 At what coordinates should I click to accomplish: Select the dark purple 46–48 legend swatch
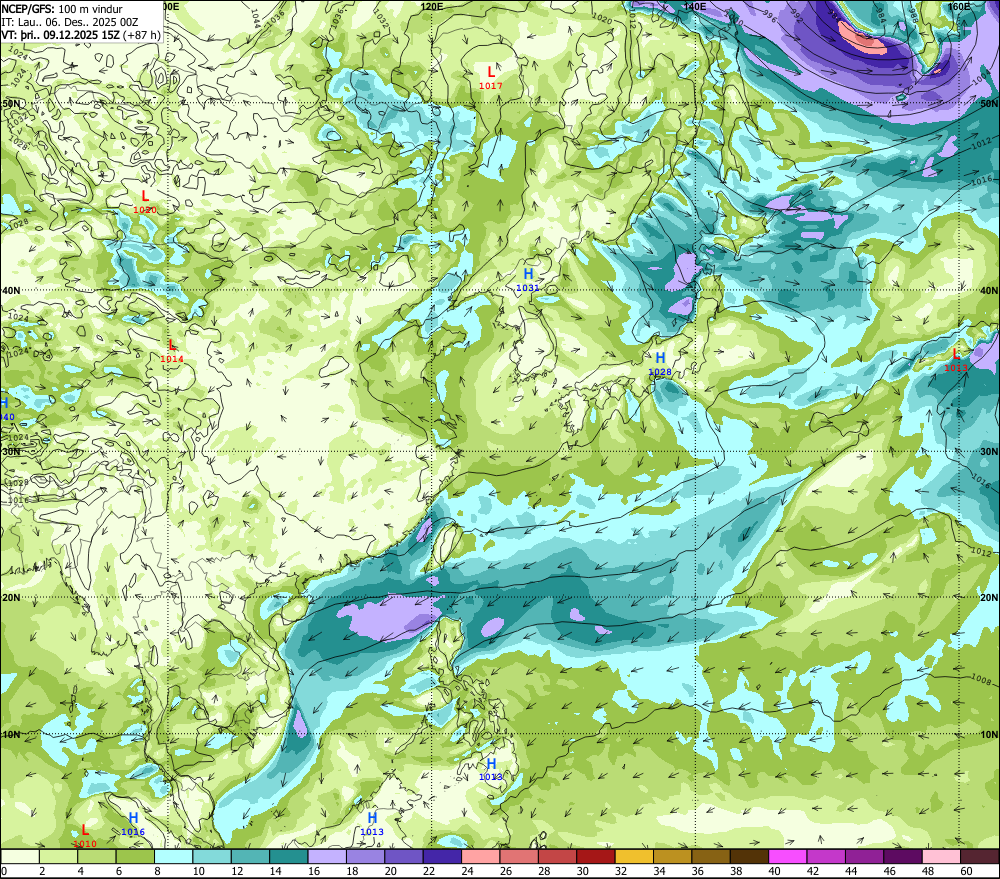click(902, 856)
